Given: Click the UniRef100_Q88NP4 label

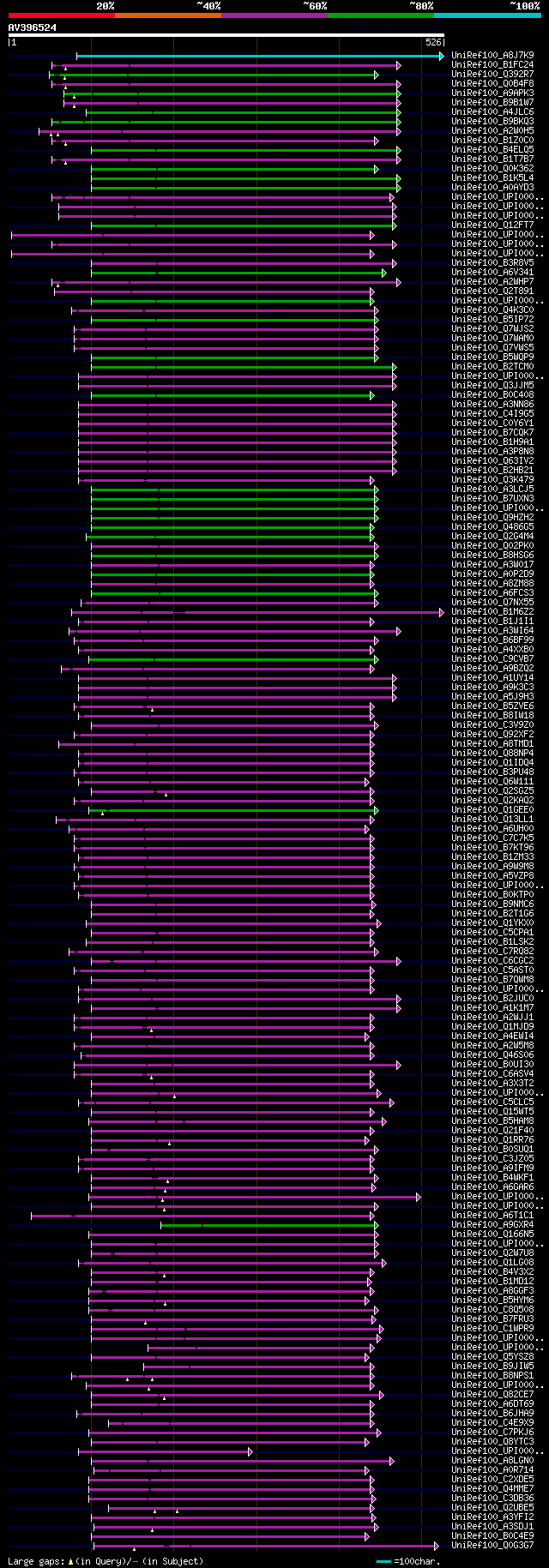Looking at the screenshot, I should point(492,754).
